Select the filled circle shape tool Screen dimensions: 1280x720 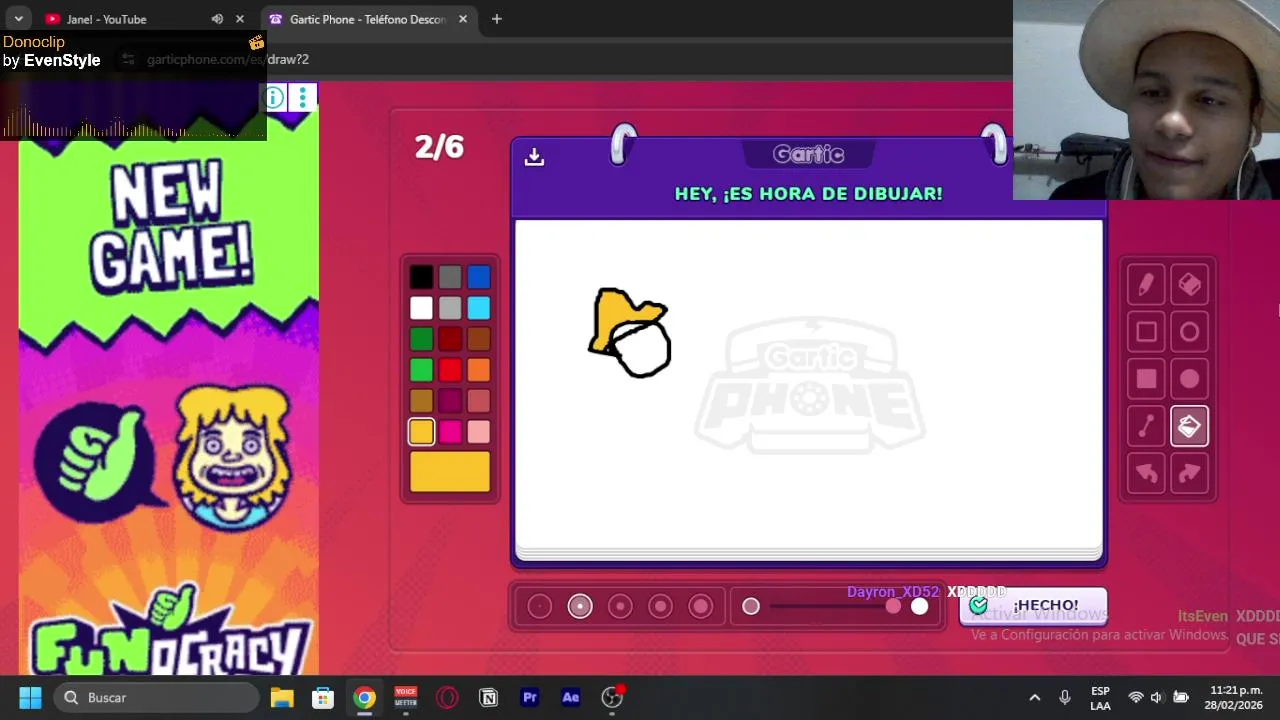tap(1189, 379)
